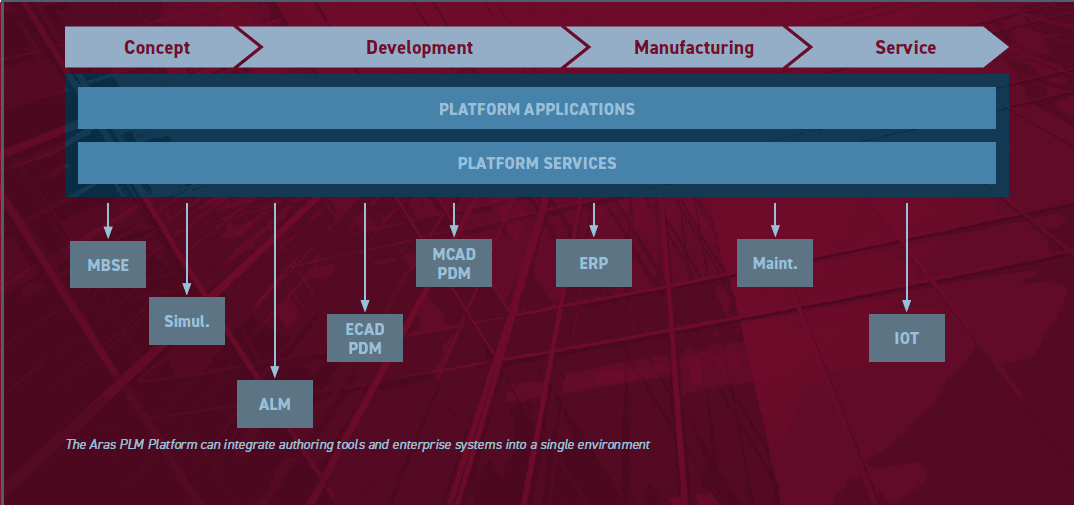
Task: Click the arrow pointing to Simul.
Action: (x=187, y=250)
